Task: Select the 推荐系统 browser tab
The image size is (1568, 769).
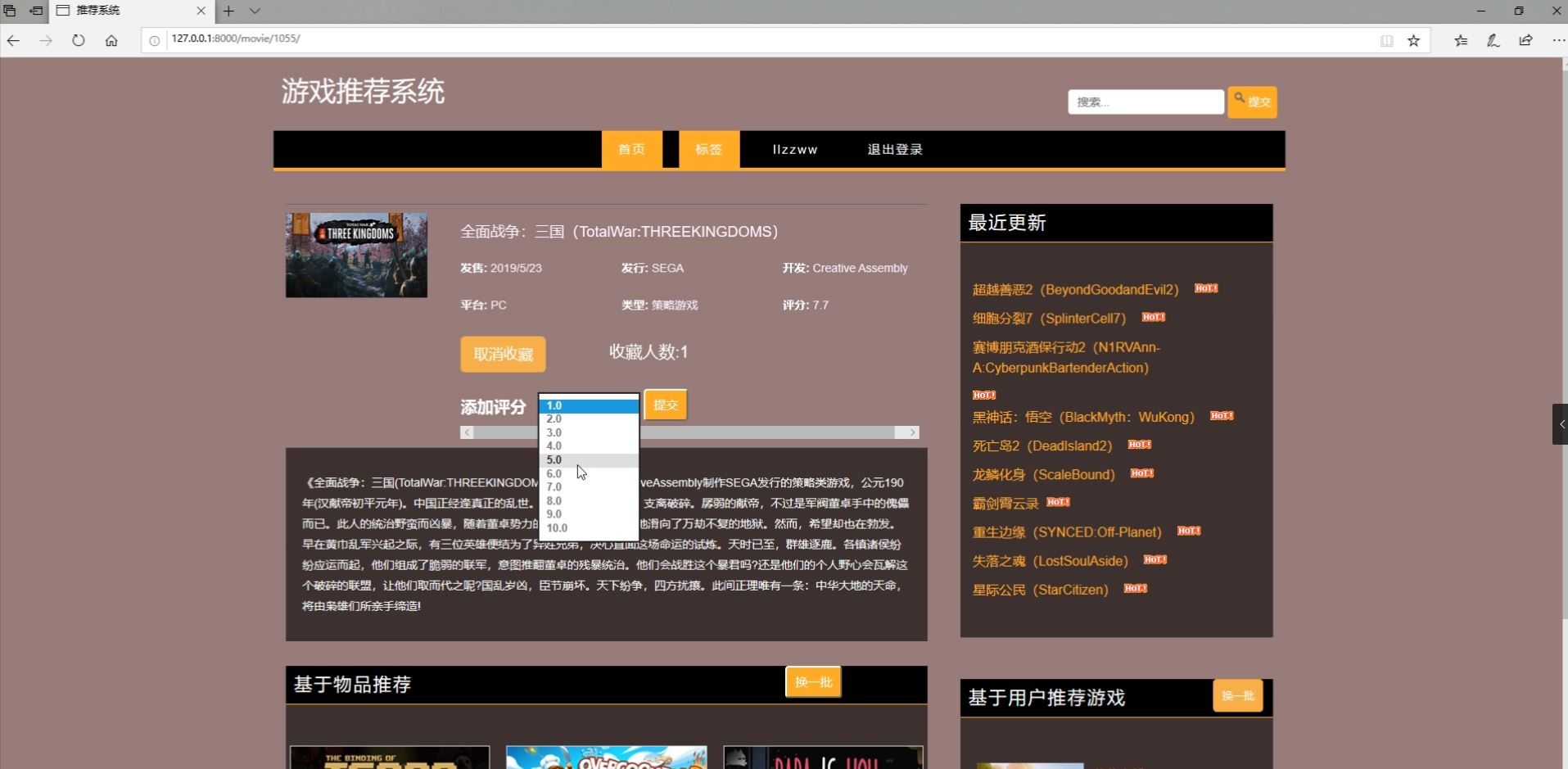Action: 131,11
